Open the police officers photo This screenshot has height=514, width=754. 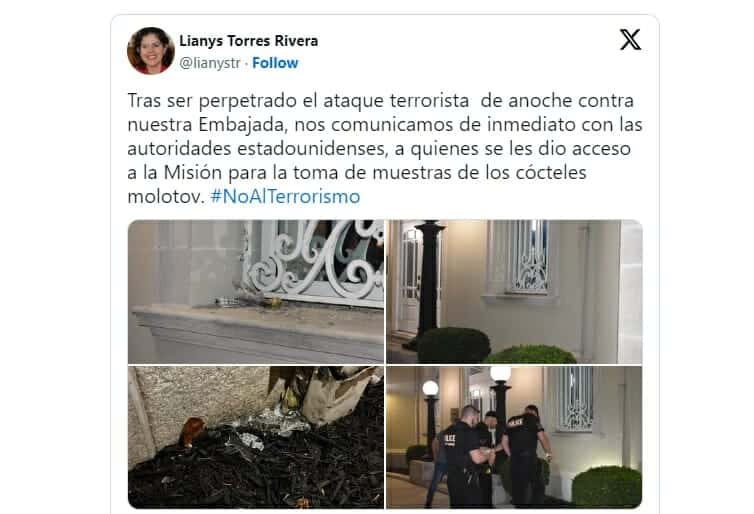[514, 437]
